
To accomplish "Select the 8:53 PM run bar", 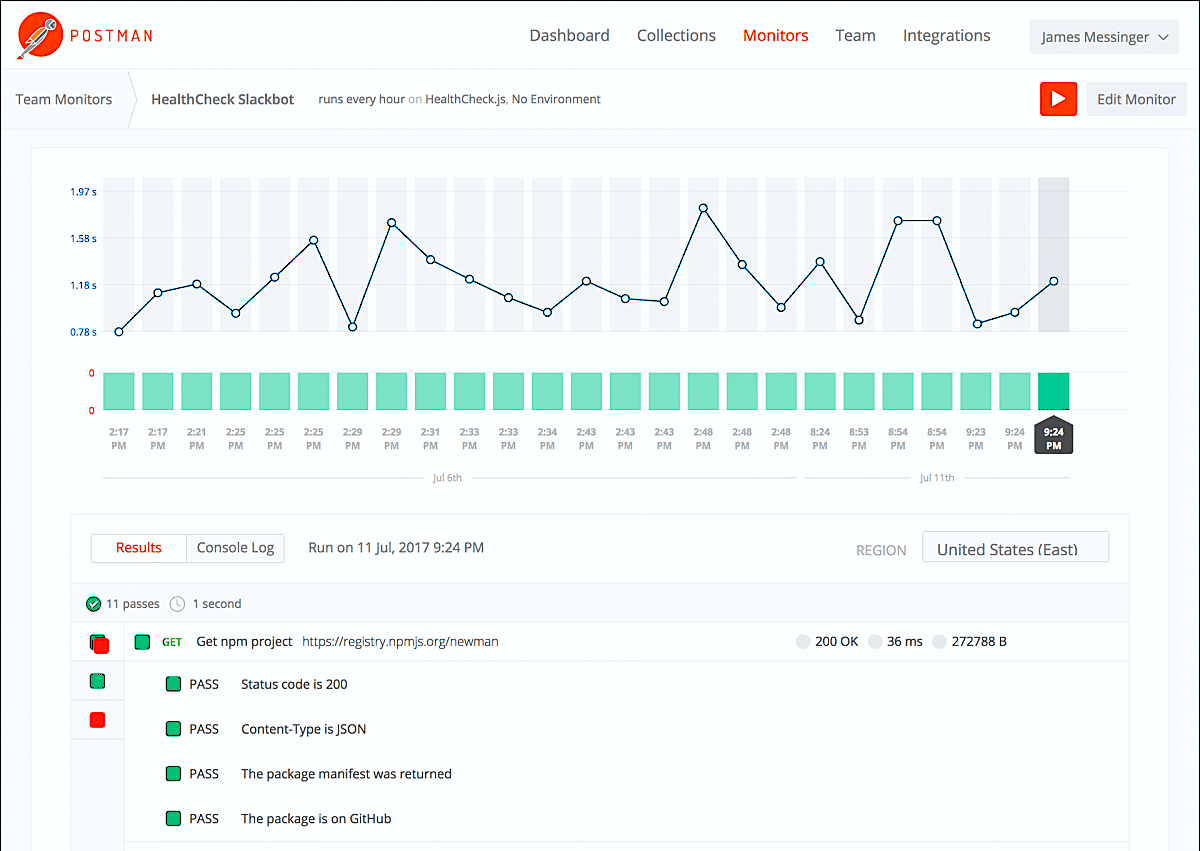I will (x=859, y=391).
